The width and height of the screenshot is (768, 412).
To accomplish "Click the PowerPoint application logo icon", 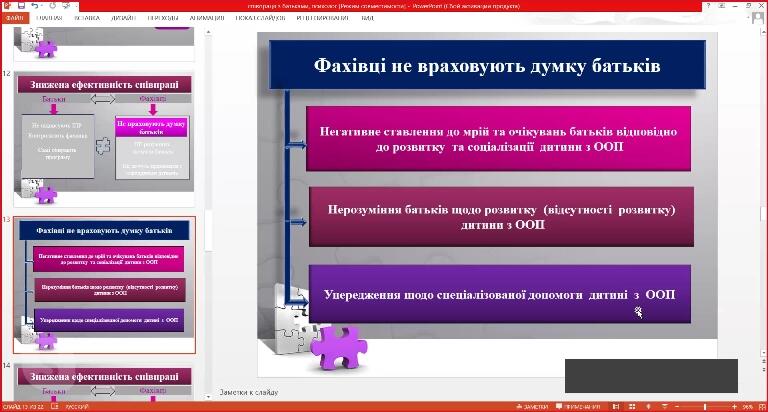I will click(7, 5).
